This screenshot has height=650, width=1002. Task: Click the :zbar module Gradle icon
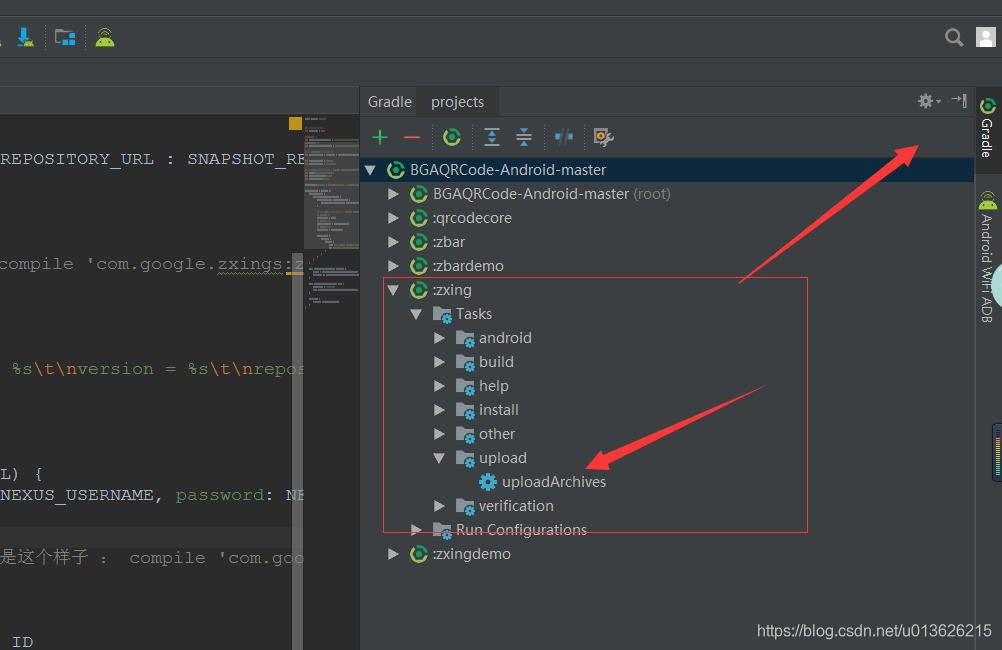coord(419,242)
